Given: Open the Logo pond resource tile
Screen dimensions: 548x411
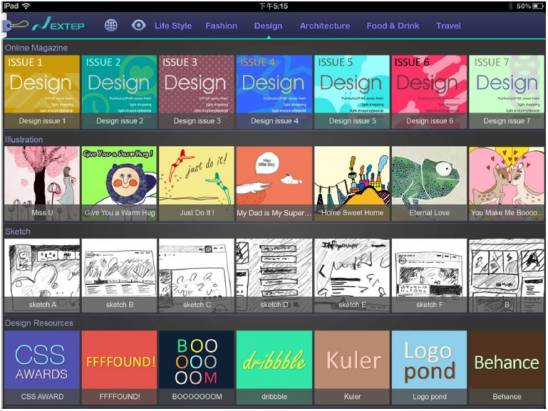Looking at the screenshot, I should click(x=430, y=367).
